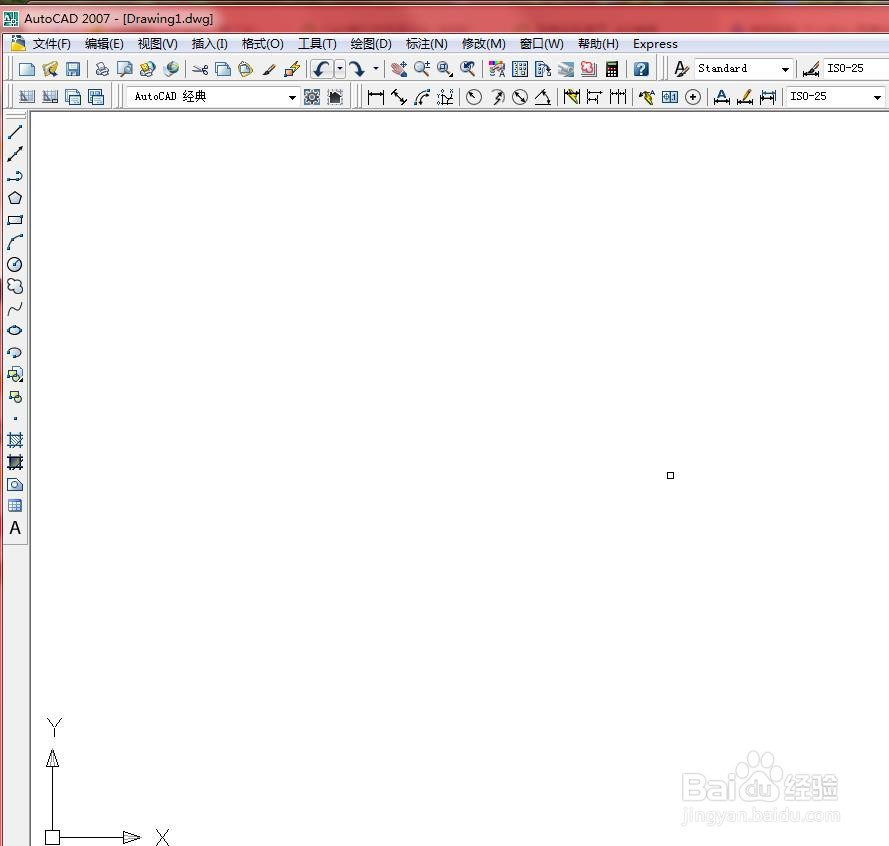This screenshot has width=889, height=846.
Task: Expand the Standard text style dropdown
Action: 785,69
